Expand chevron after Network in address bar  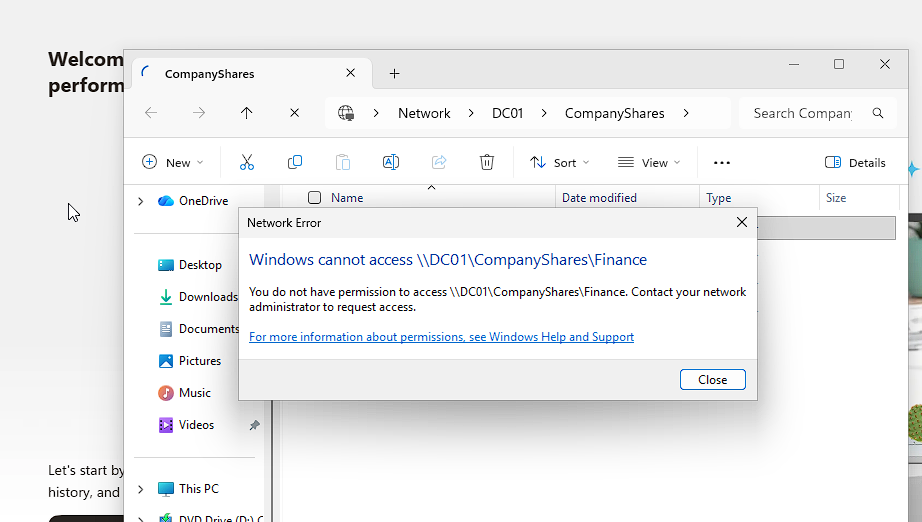471,113
